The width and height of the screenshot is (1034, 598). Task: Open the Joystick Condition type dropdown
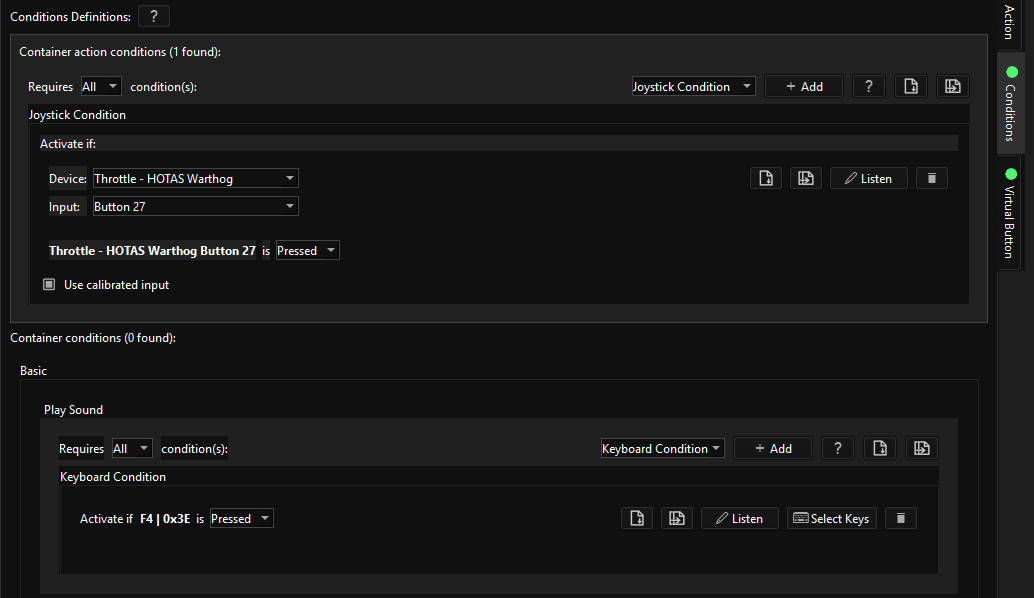[693, 86]
